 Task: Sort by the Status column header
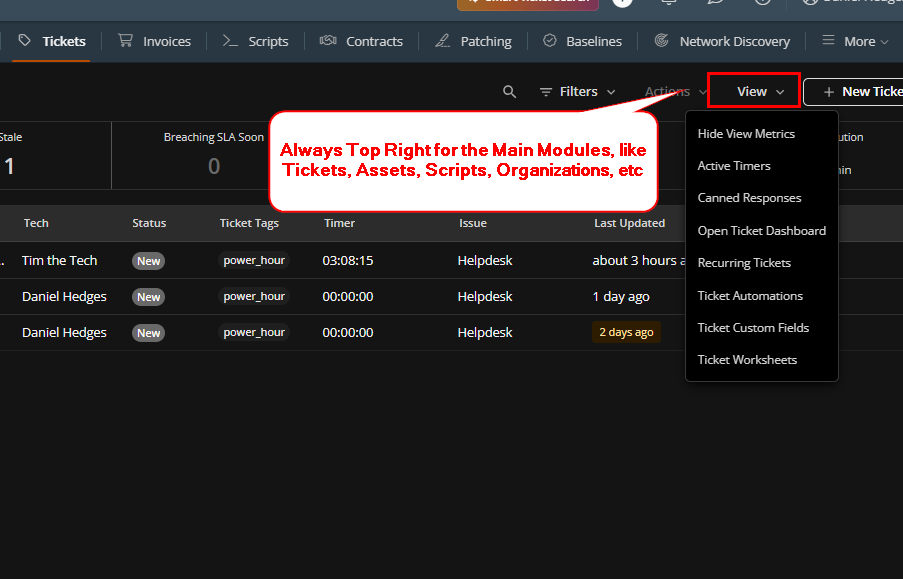pos(149,223)
